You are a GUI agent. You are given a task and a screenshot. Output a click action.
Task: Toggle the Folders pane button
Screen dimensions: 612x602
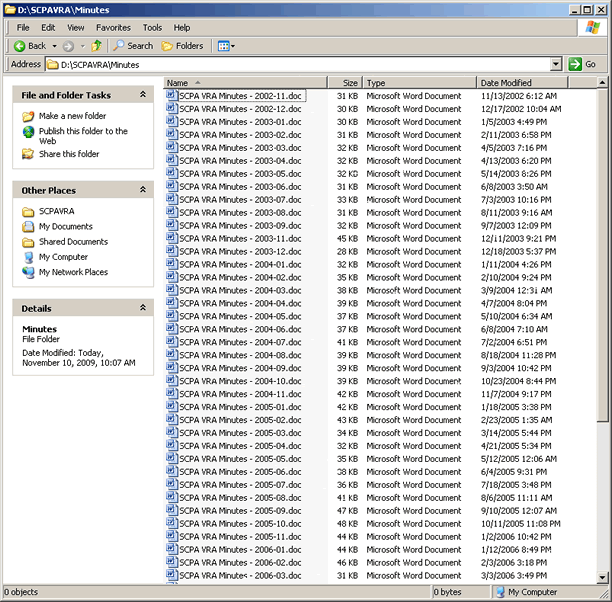[183, 46]
